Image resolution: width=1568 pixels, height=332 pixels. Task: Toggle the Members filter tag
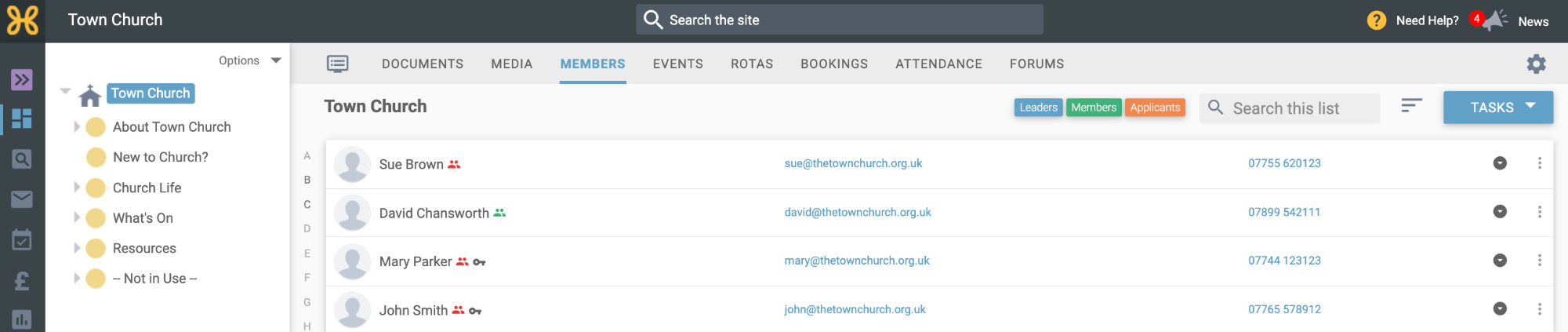point(1094,108)
